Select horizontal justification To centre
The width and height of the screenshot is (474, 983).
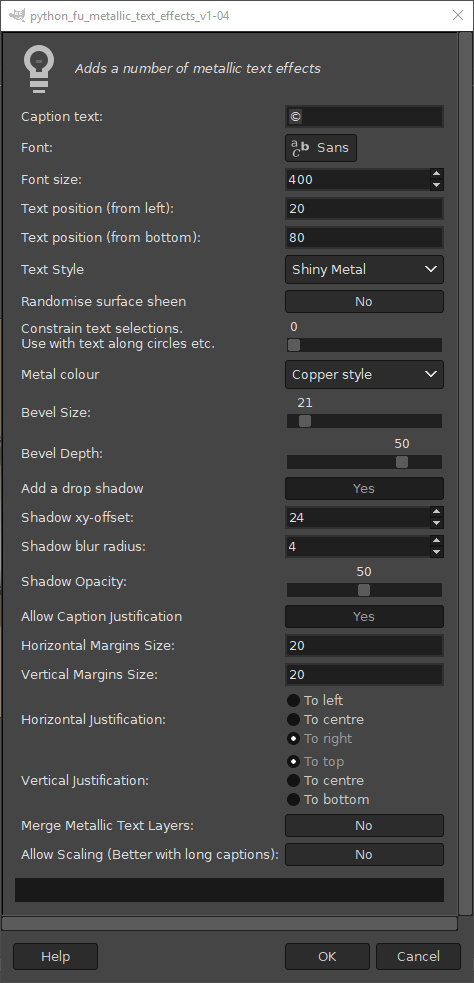click(x=325, y=719)
